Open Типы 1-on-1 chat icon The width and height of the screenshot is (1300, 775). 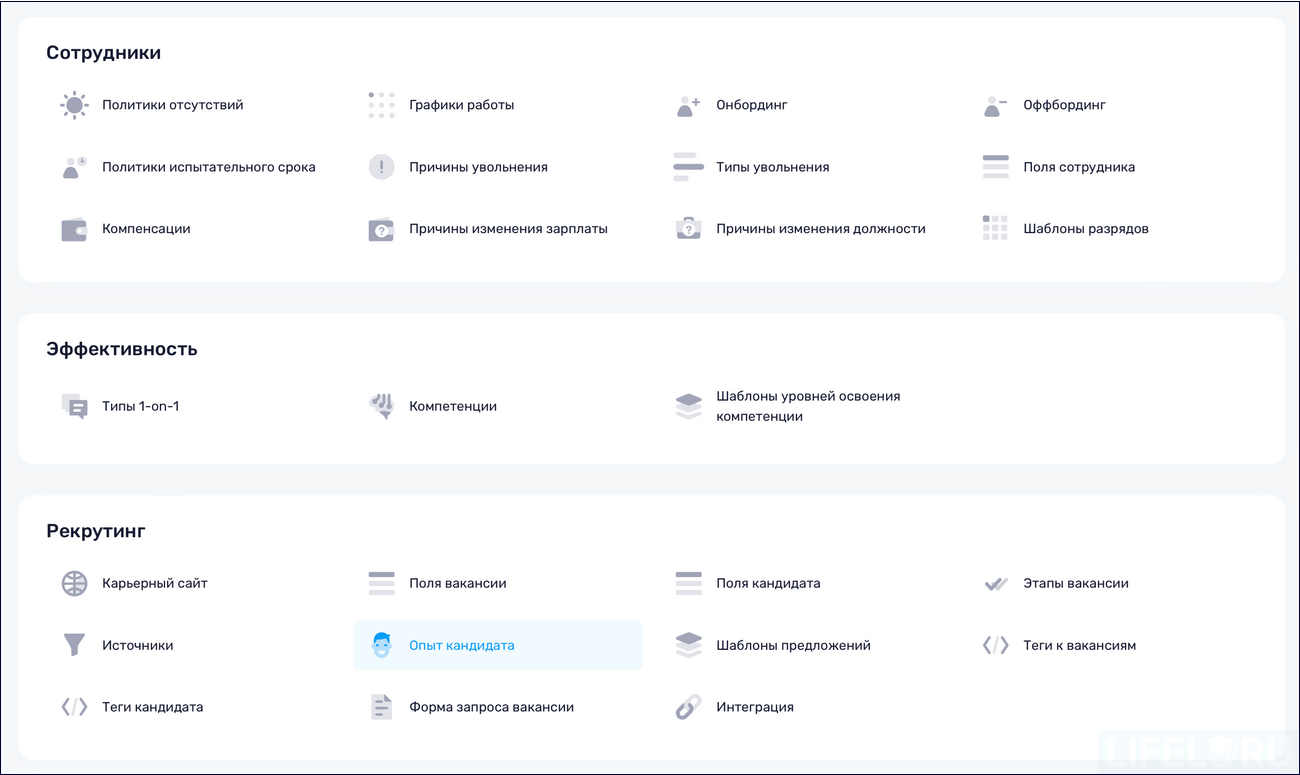(x=73, y=406)
